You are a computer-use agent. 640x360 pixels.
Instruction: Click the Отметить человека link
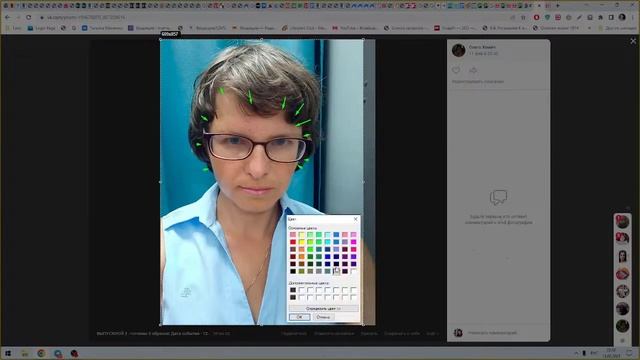334,333
